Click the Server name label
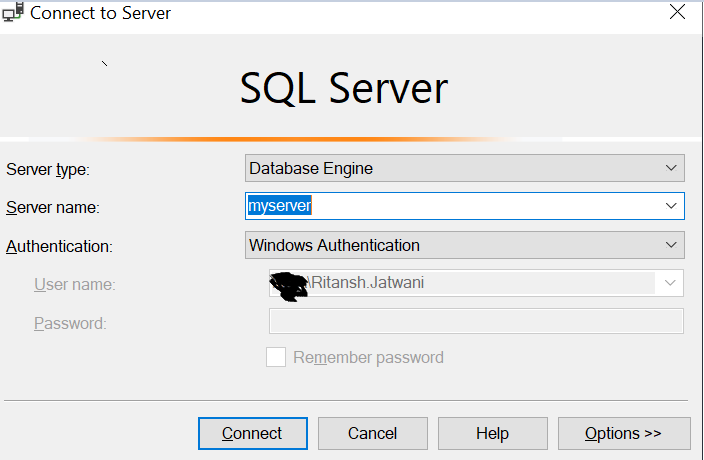 52,208
